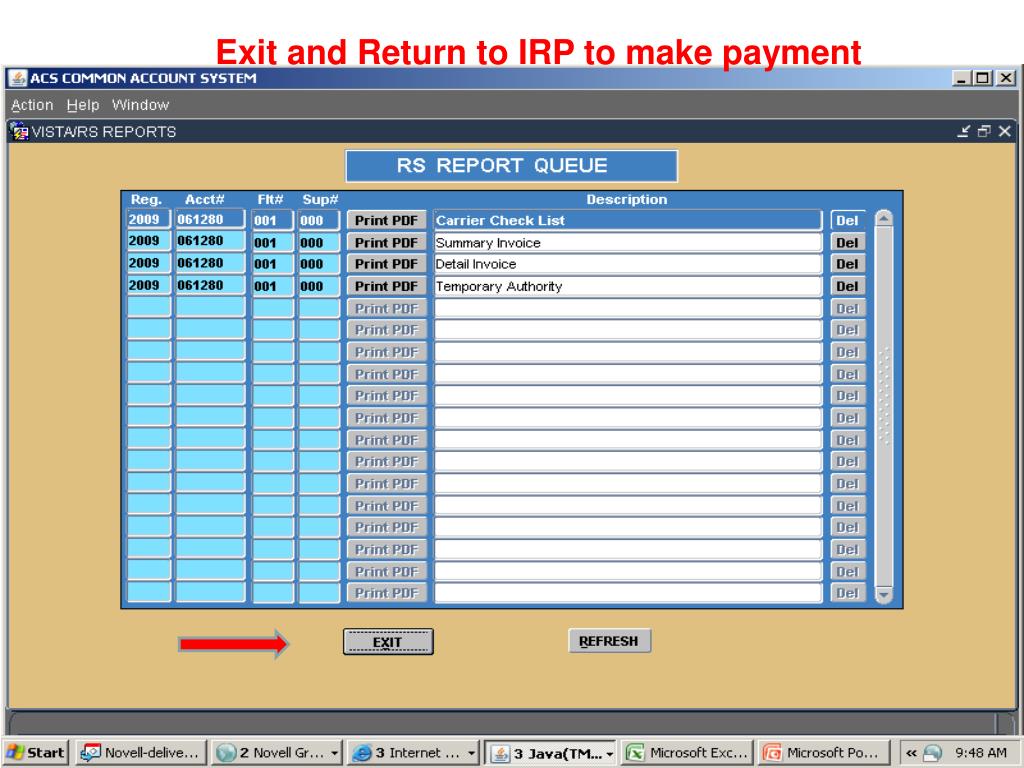Switch to Novell-delivered taskbar item

(141, 752)
